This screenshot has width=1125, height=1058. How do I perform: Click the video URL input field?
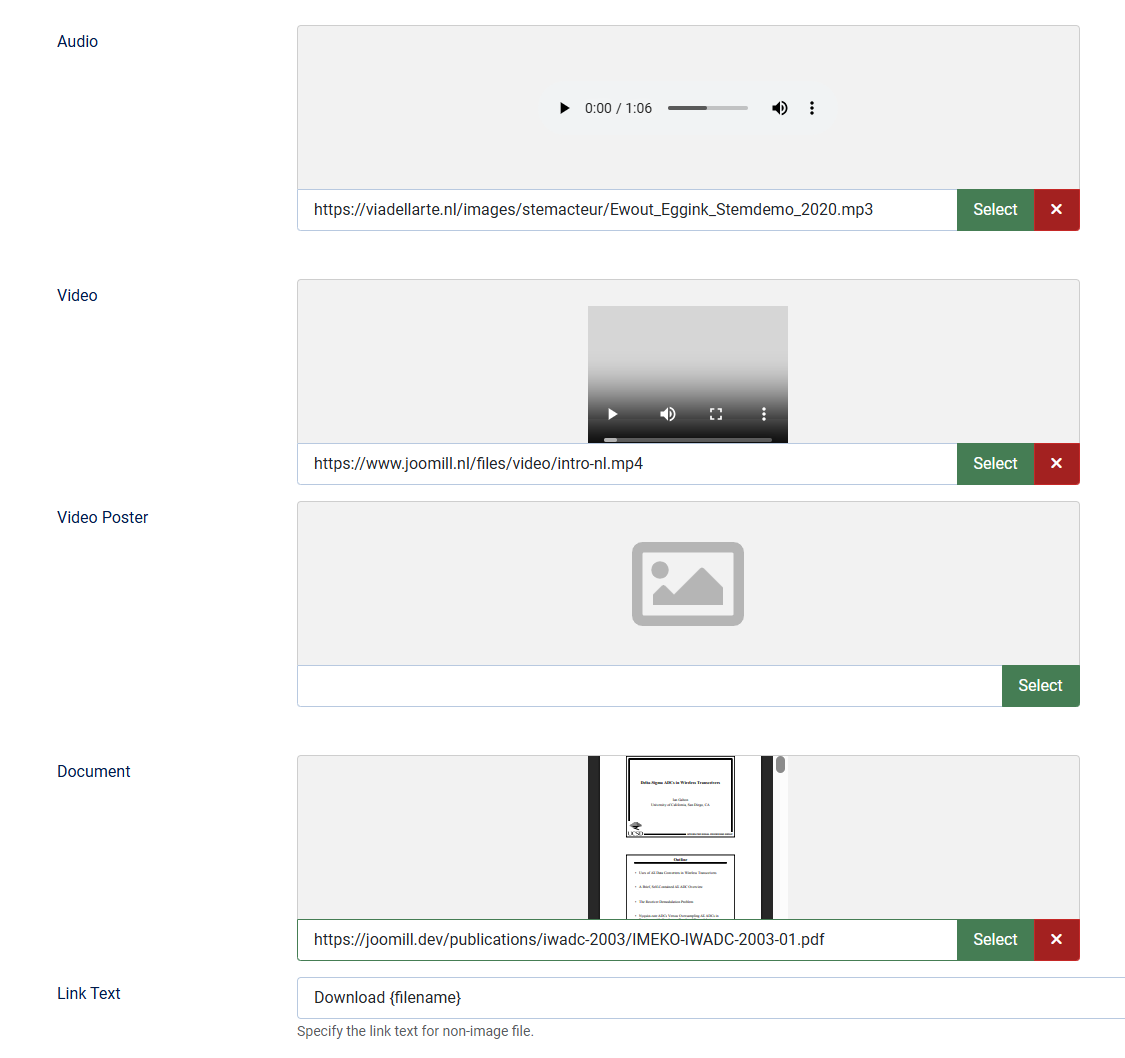[600, 463]
